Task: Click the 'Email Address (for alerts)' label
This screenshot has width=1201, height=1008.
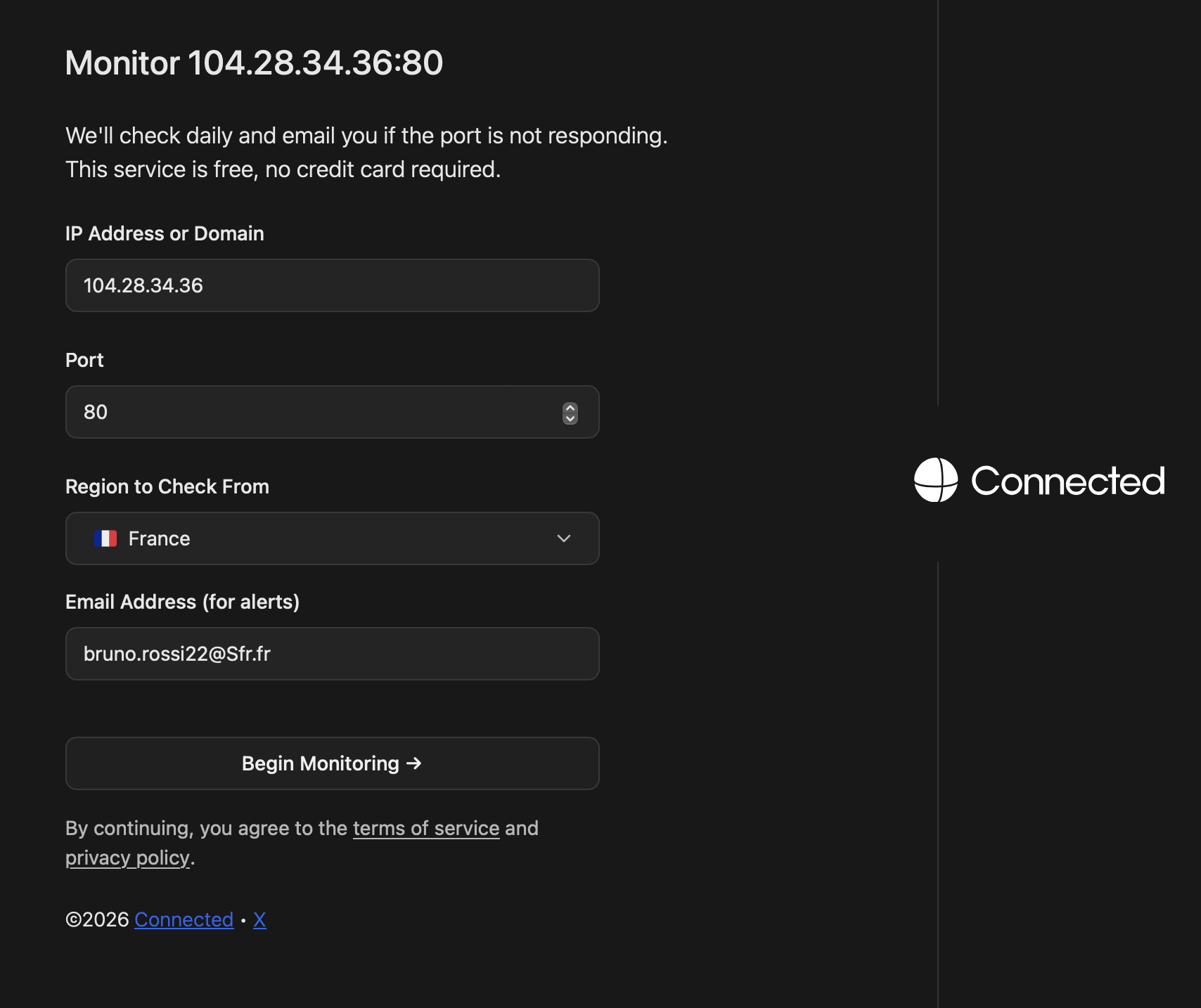Action: tap(182, 602)
